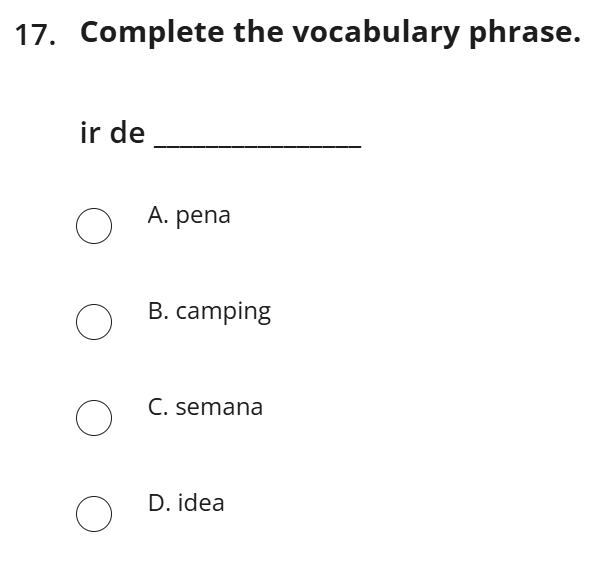The width and height of the screenshot is (610, 561).
Task: Mark the semana radio button
Action: [x=94, y=419]
